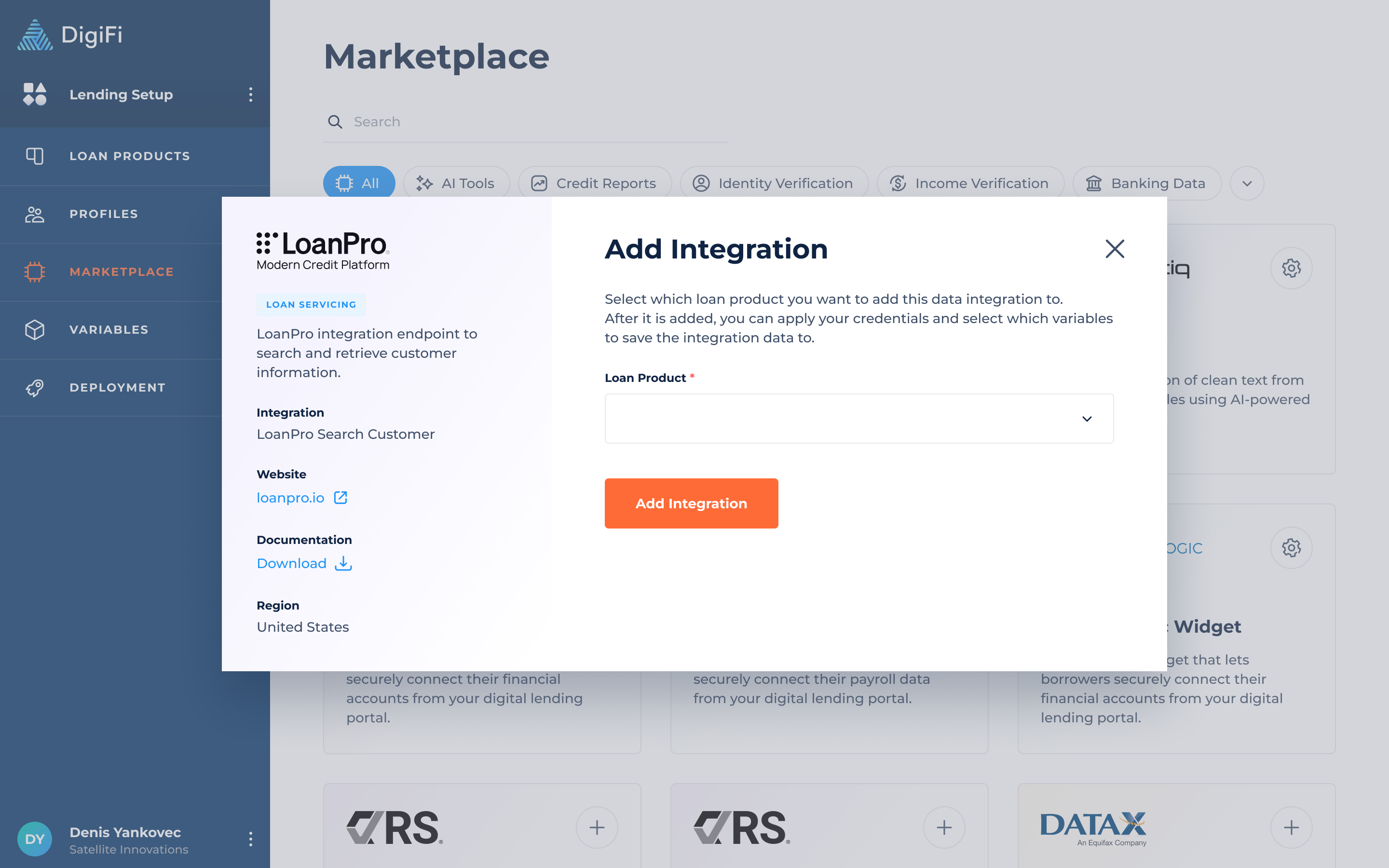Add the DataX integration
This screenshot has height=868, width=1389.
1291,827
